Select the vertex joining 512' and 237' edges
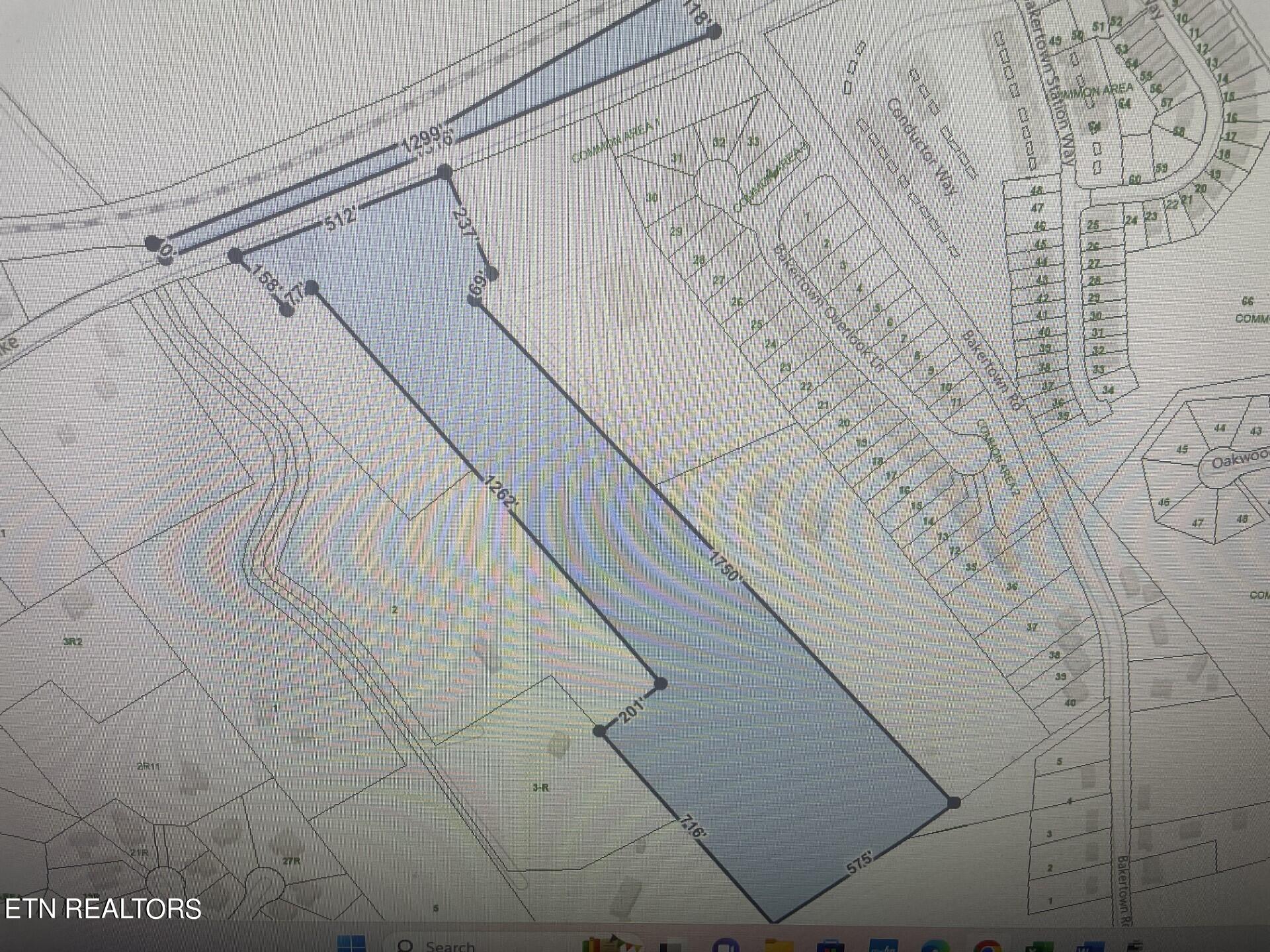This screenshot has height=952, width=1270. (444, 172)
